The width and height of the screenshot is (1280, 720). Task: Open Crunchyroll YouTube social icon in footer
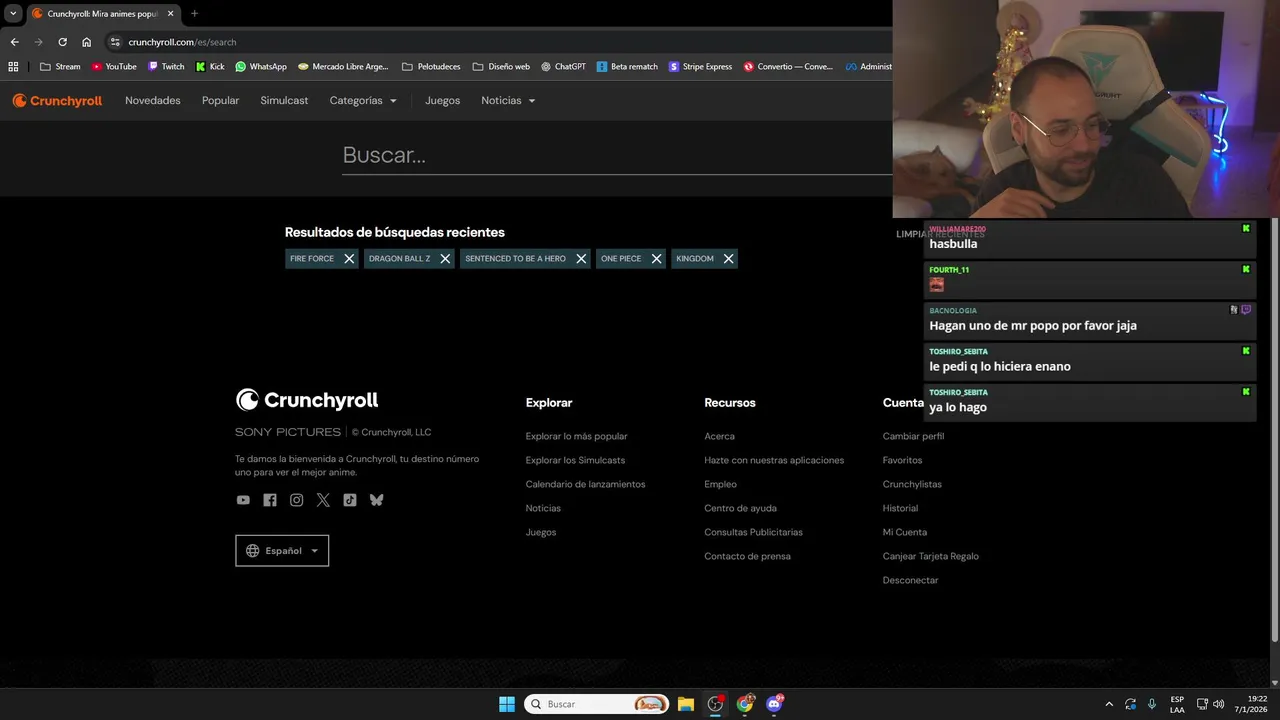pos(243,500)
